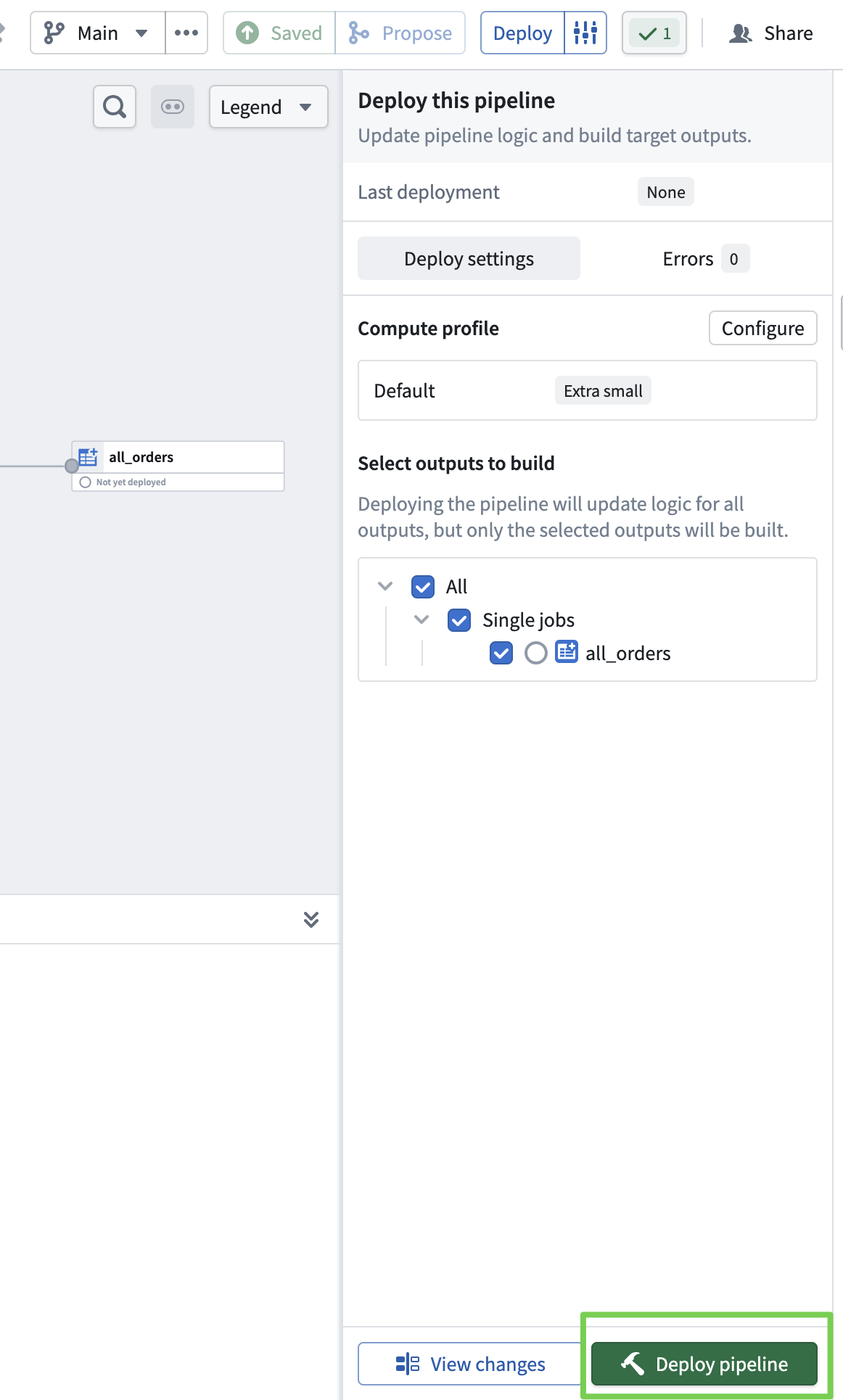The width and height of the screenshot is (843, 1400).
Task: Switch to the Errors tab
Action: pyautogui.click(x=704, y=259)
